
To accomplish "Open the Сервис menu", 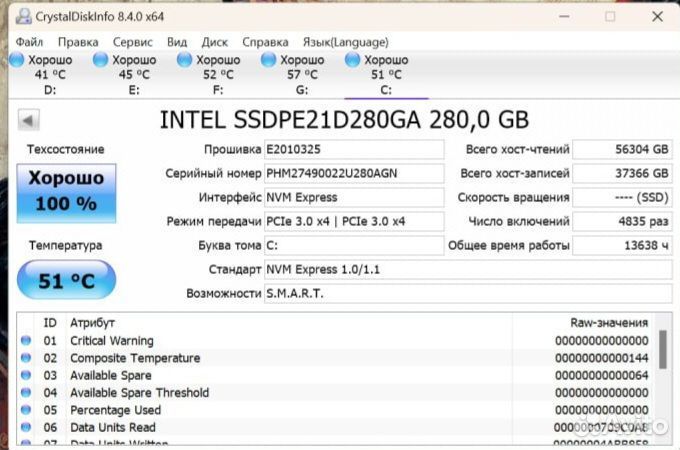I will click(133, 42).
